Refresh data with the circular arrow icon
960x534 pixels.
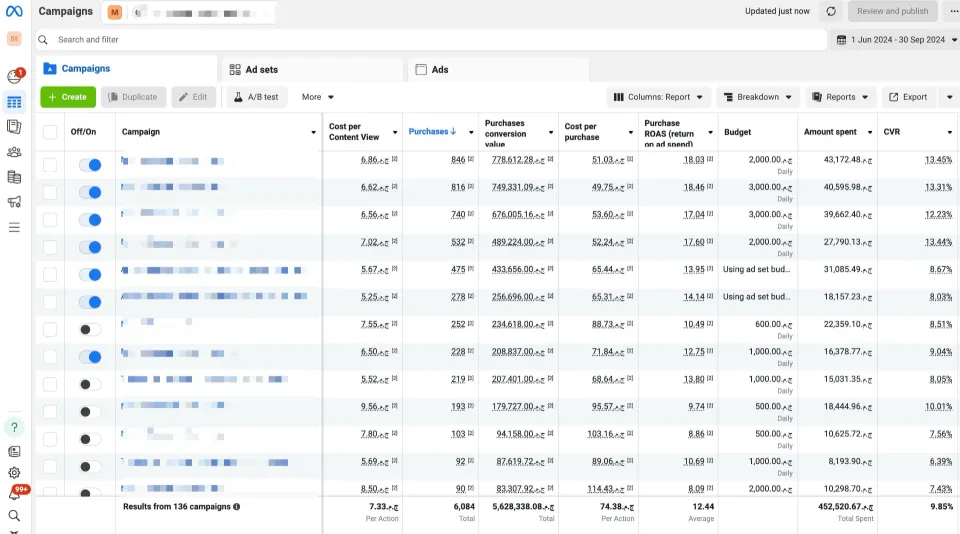coord(831,11)
